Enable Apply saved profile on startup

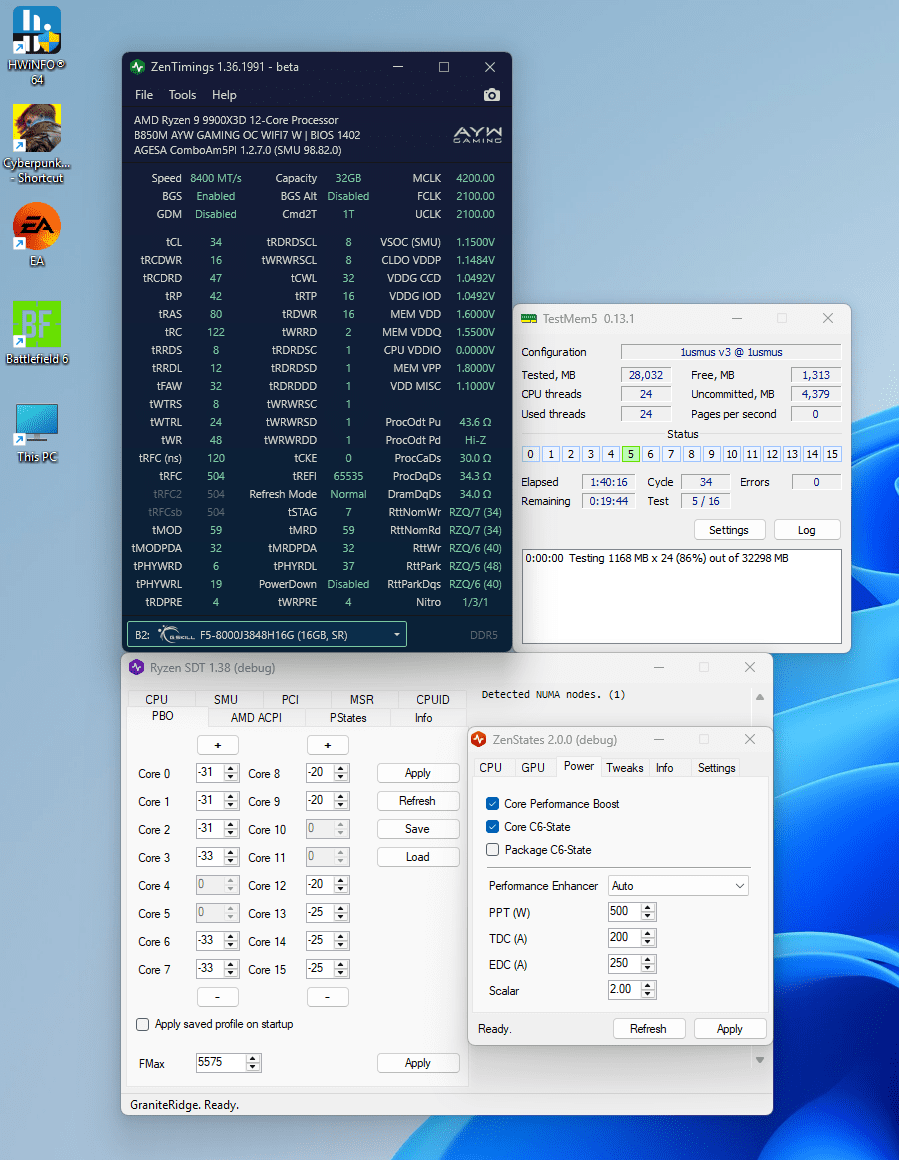tap(143, 1025)
